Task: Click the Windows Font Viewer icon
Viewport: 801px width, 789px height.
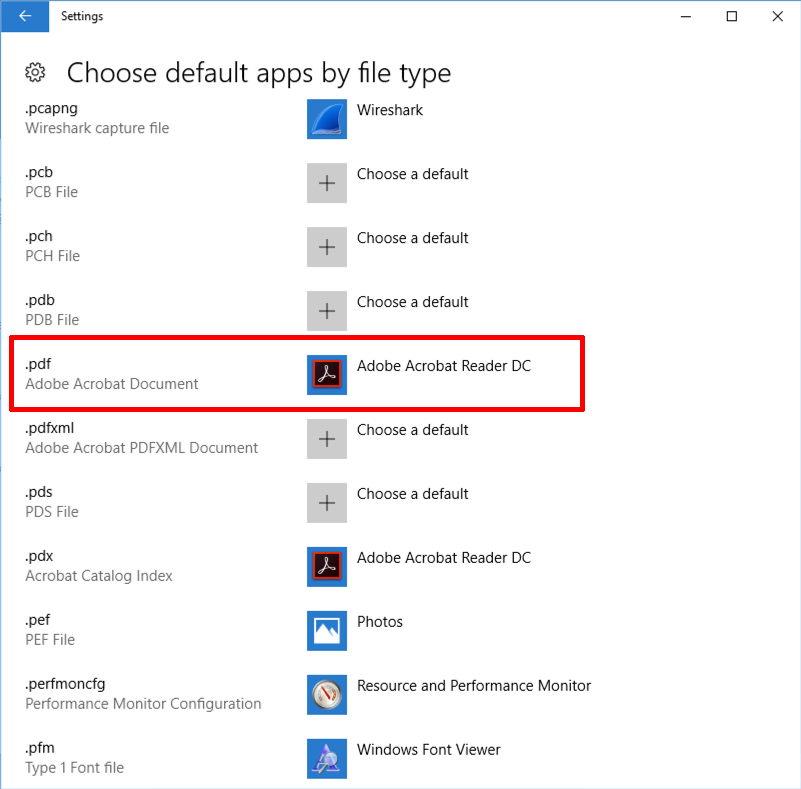Action: 327,758
